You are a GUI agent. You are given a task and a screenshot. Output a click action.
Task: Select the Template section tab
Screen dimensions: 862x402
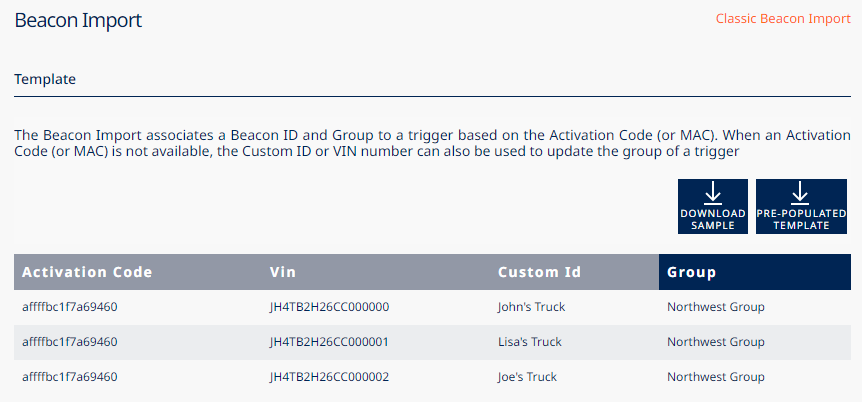(45, 78)
